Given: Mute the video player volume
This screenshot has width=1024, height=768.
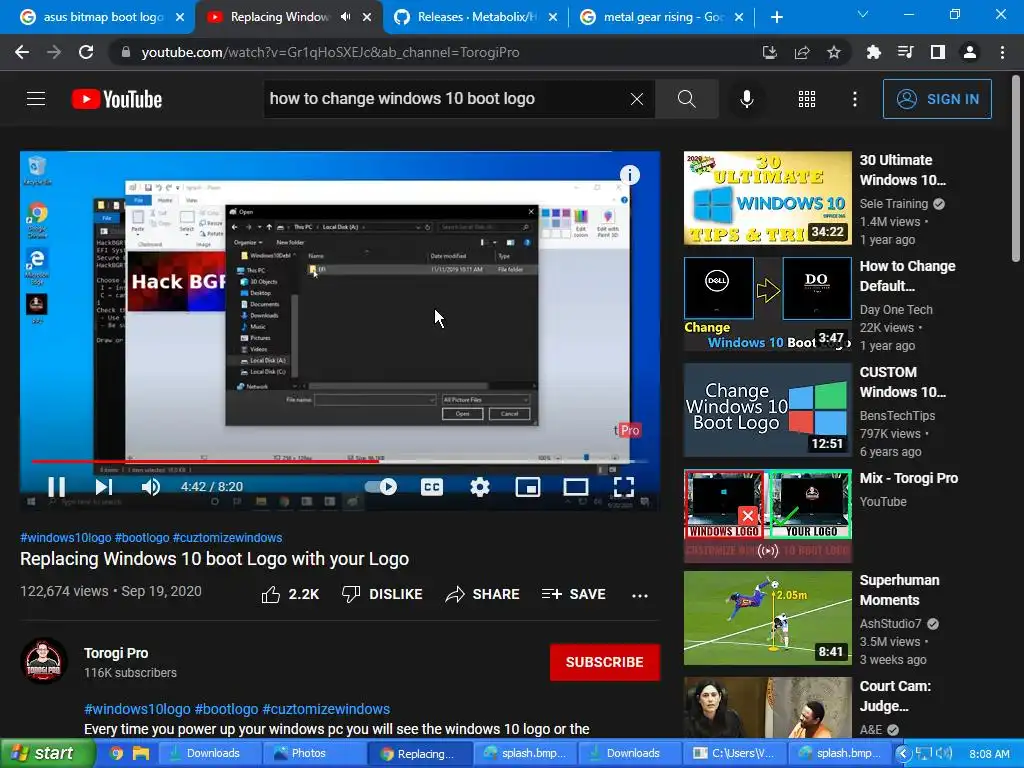Looking at the screenshot, I should click(151, 487).
